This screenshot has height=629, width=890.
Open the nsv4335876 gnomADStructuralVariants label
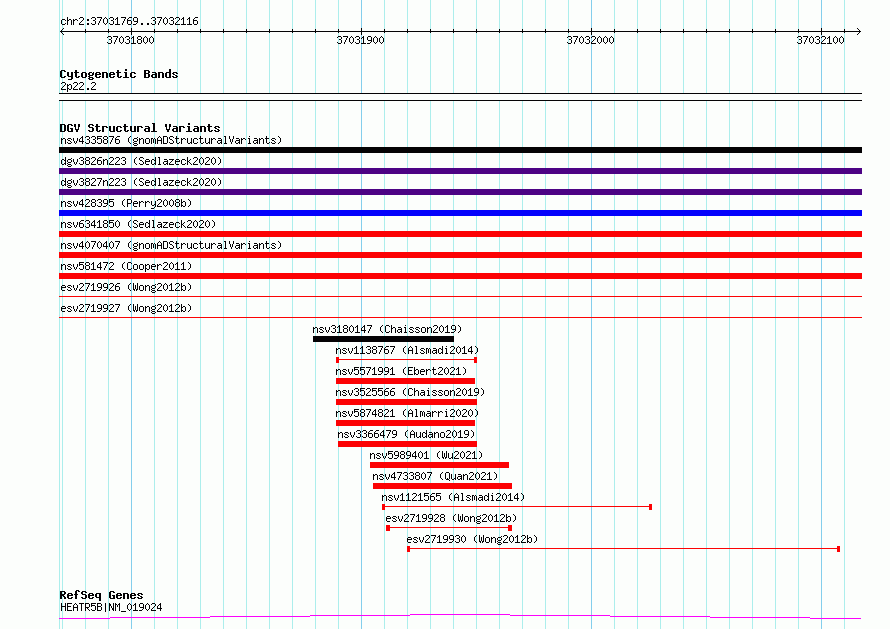[x=171, y=140]
